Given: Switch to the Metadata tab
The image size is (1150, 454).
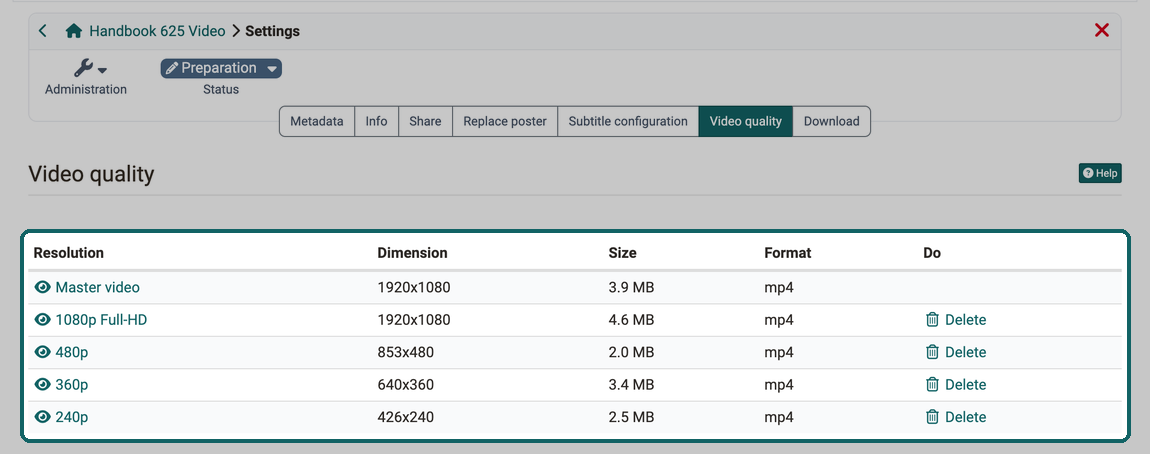Looking at the screenshot, I should [317, 121].
